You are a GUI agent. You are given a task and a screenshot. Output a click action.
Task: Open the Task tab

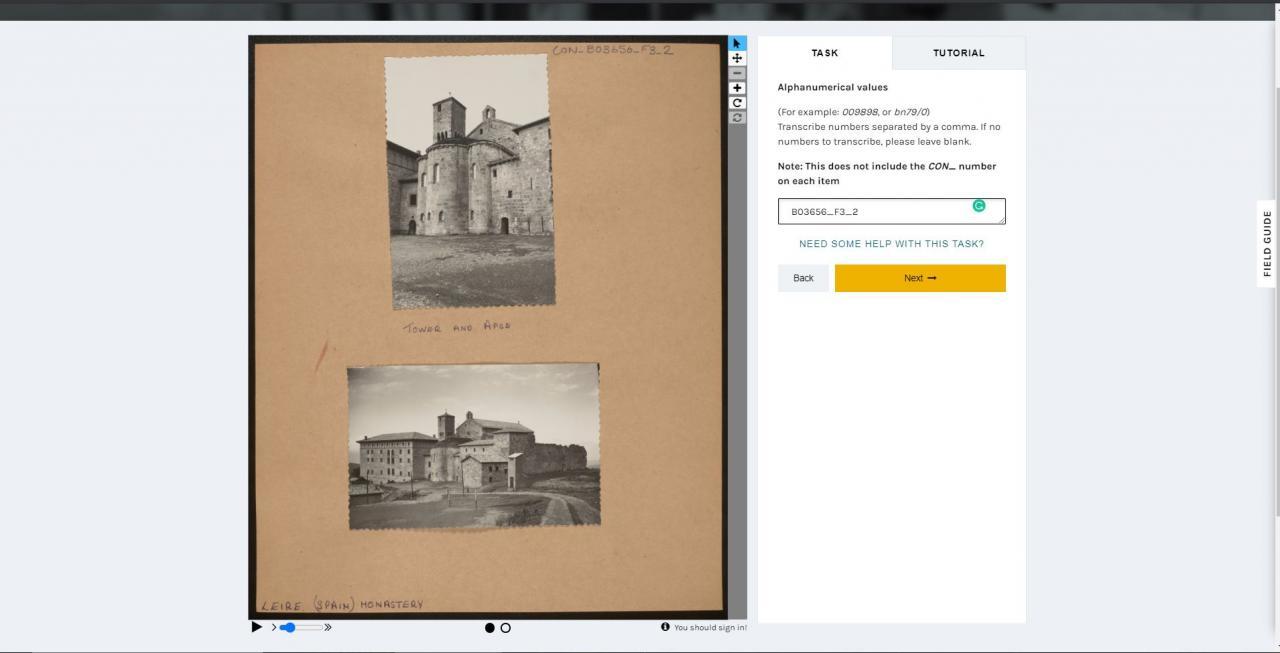824,53
